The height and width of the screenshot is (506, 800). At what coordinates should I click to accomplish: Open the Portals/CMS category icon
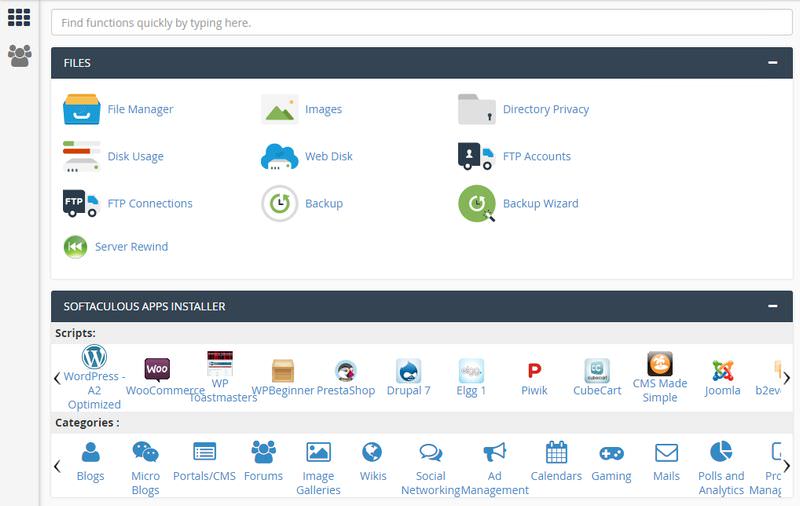coord(205,452)
